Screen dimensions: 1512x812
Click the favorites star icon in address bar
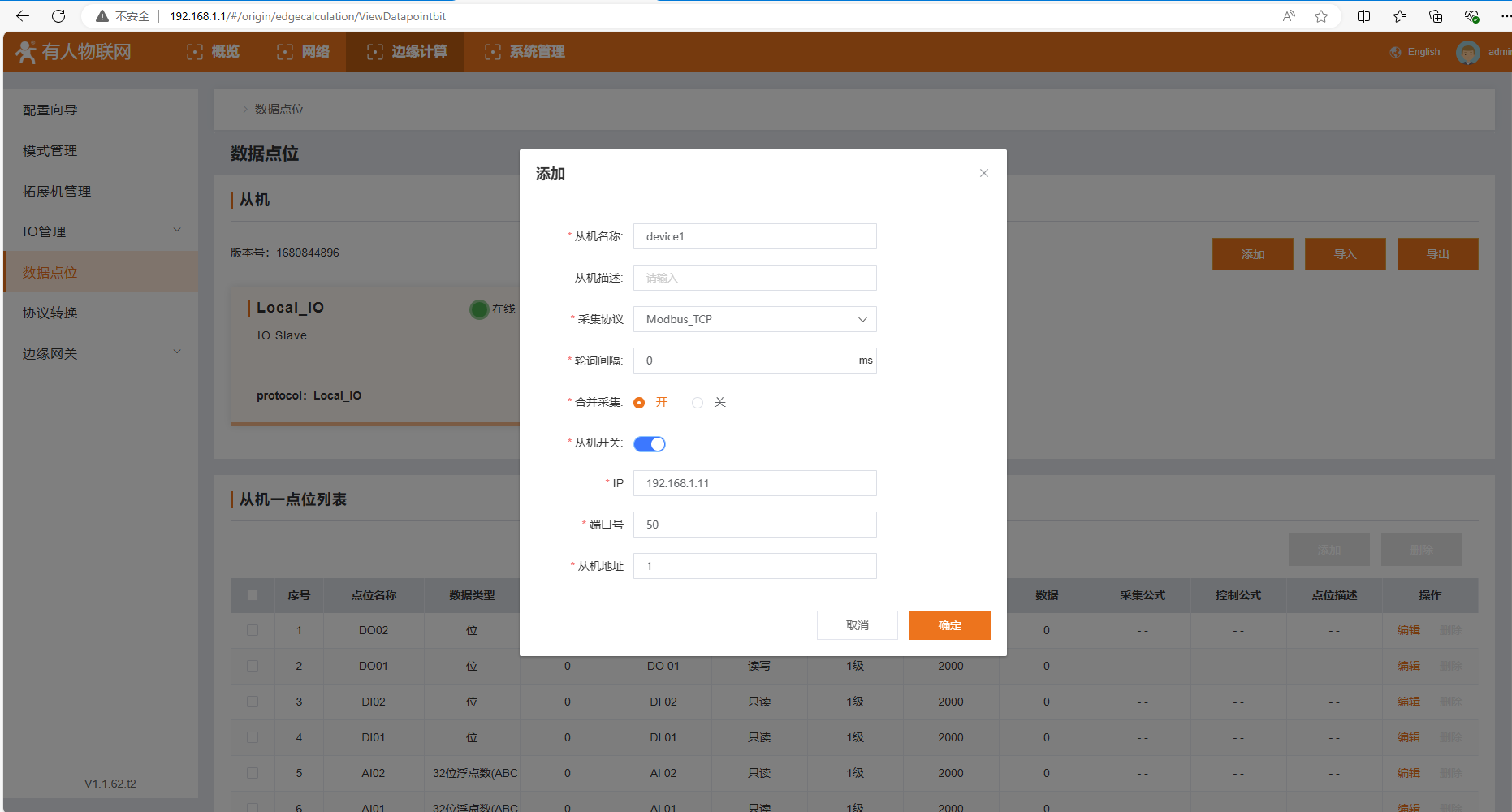click(x=1321, y=16)
